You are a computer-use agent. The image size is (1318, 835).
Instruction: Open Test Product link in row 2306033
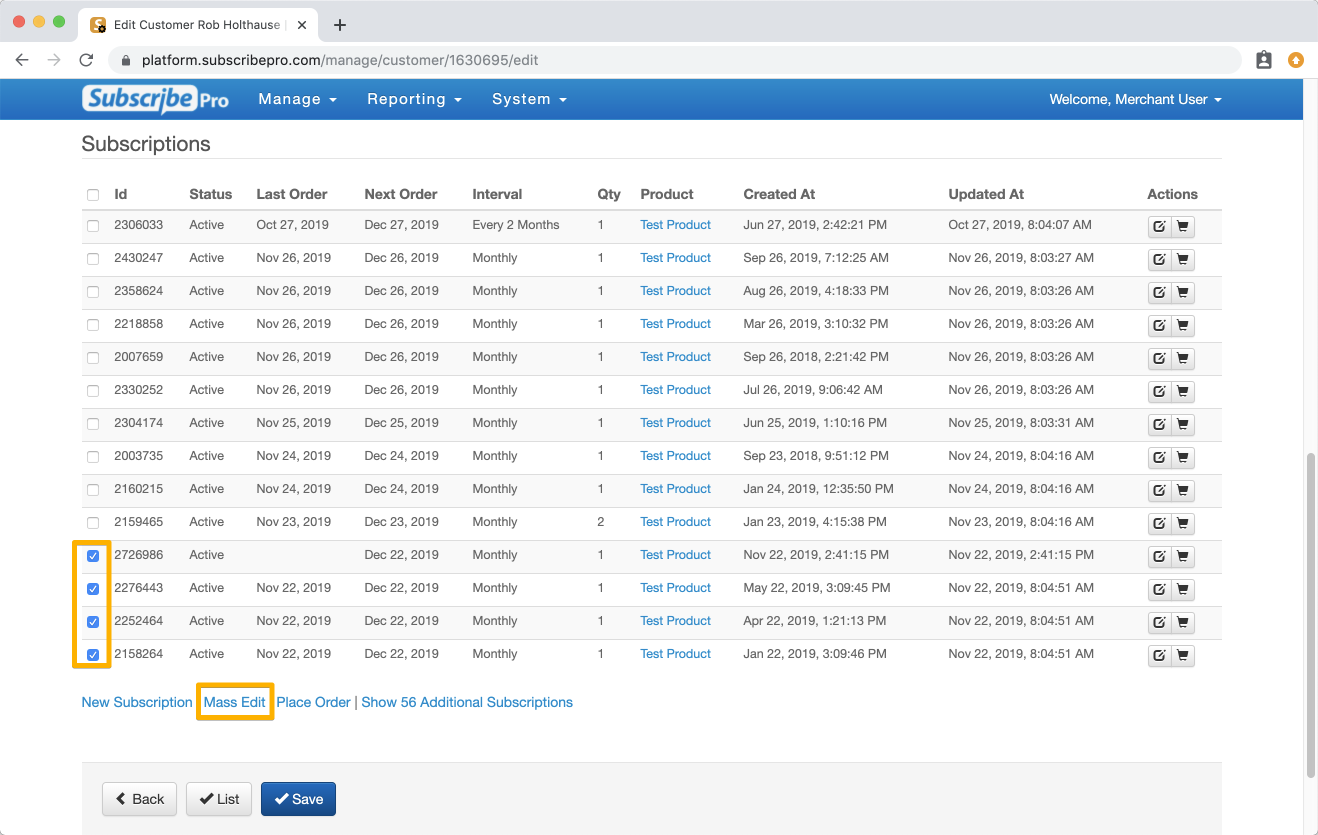tap(676, 225)
